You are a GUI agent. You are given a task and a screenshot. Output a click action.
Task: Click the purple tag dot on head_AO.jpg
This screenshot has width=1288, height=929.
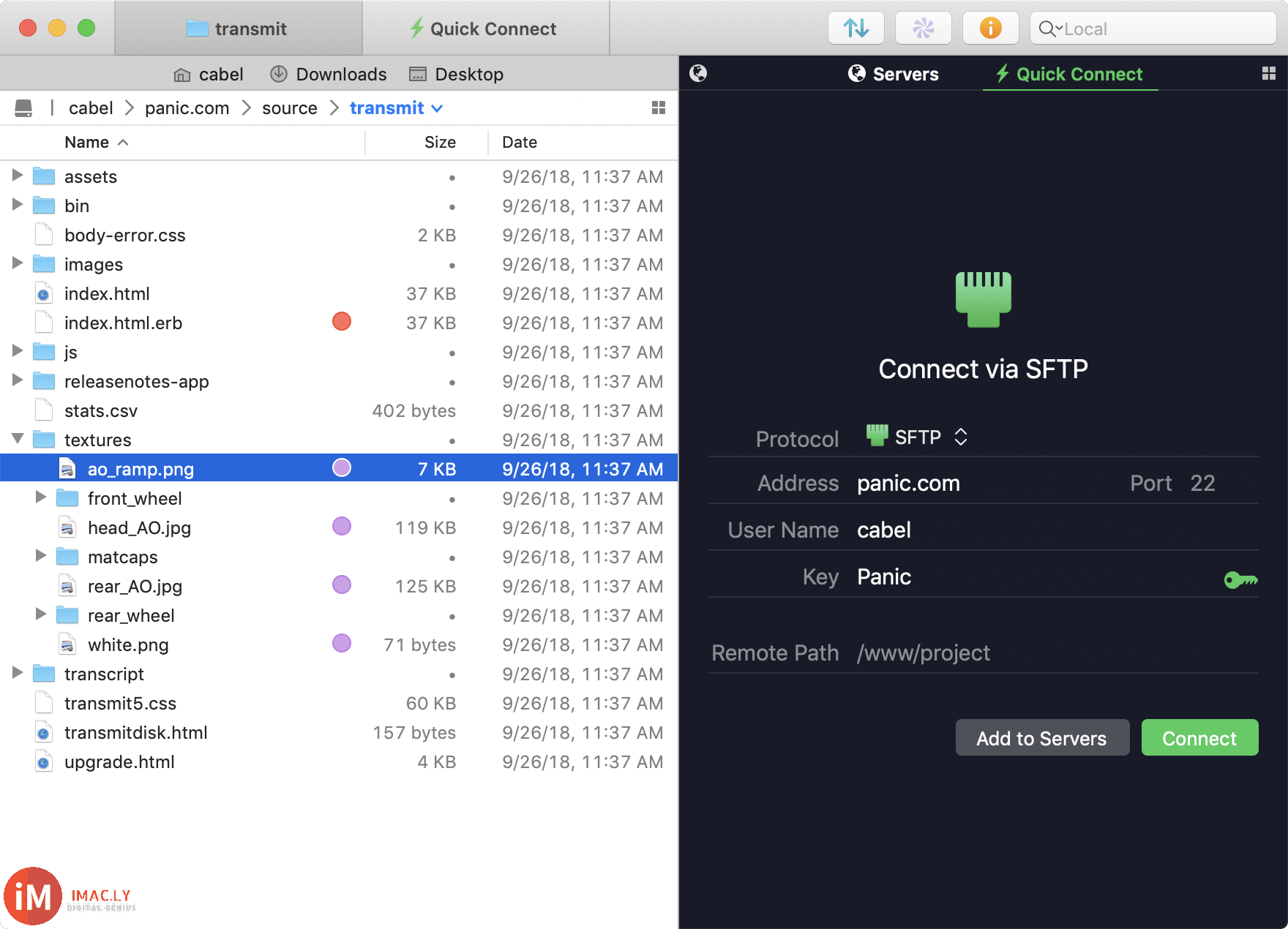coord(342,527)
